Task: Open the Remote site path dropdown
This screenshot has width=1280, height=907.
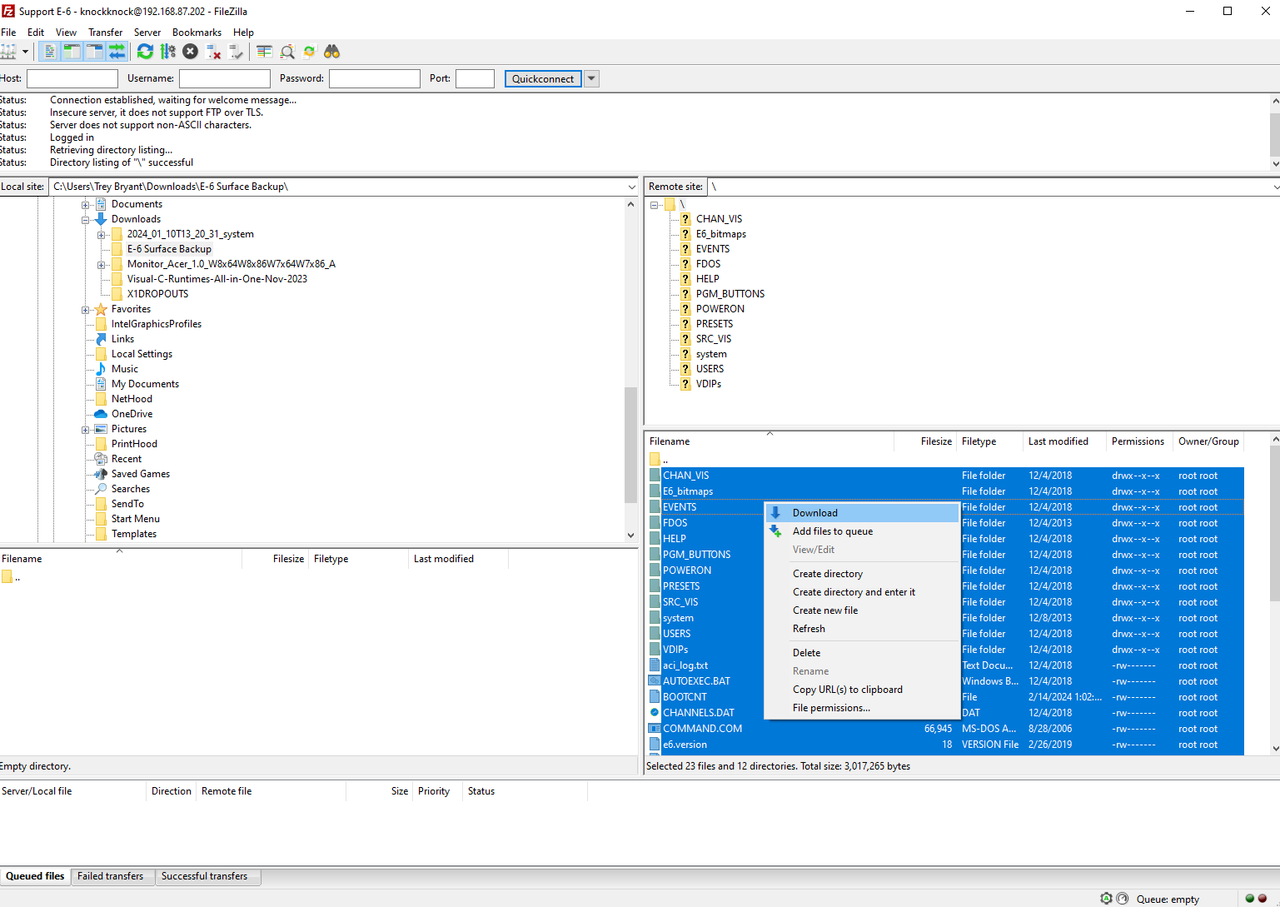Action: tap(1275, 187)
